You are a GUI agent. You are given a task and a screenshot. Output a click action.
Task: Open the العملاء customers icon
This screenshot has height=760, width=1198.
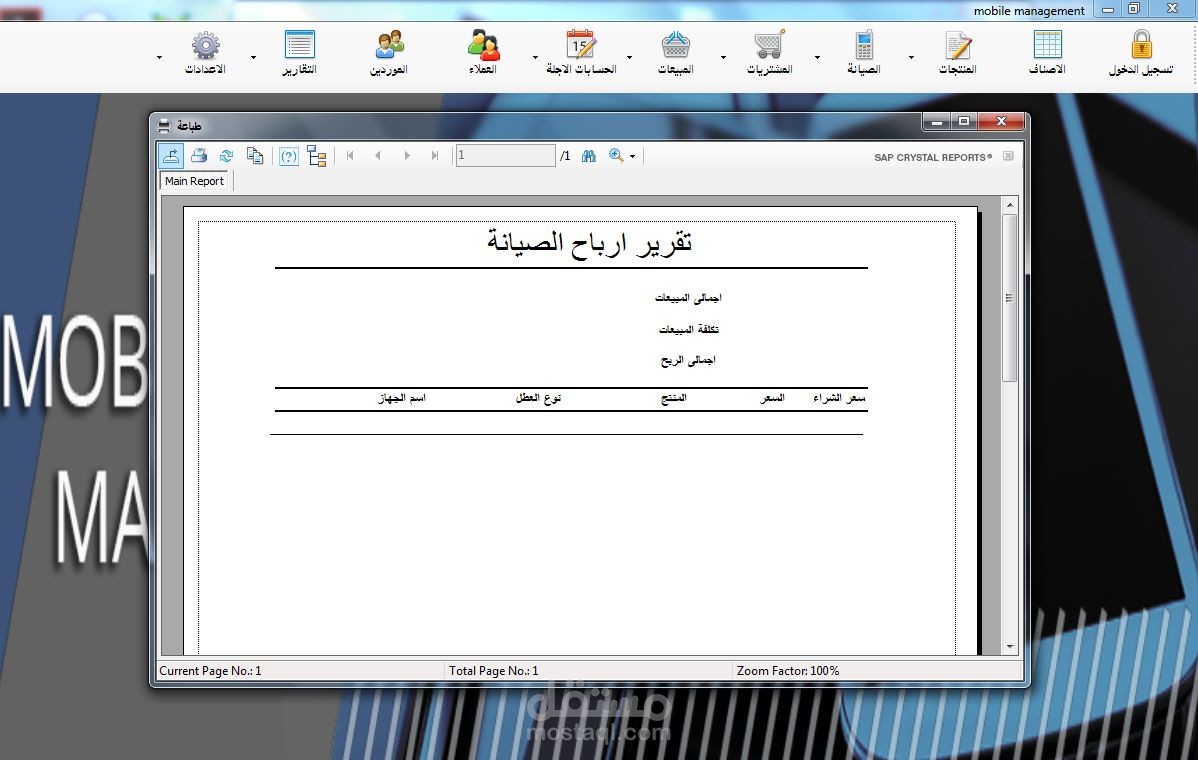[x=484, y=45]
